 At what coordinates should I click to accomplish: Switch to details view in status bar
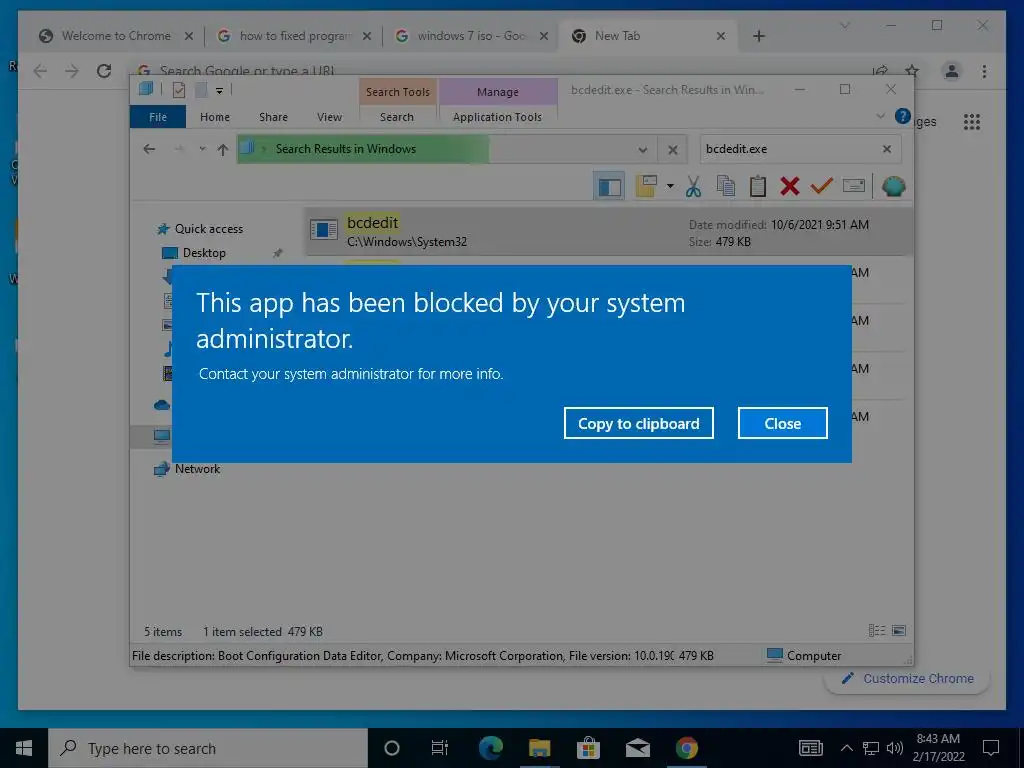[876, 631]
